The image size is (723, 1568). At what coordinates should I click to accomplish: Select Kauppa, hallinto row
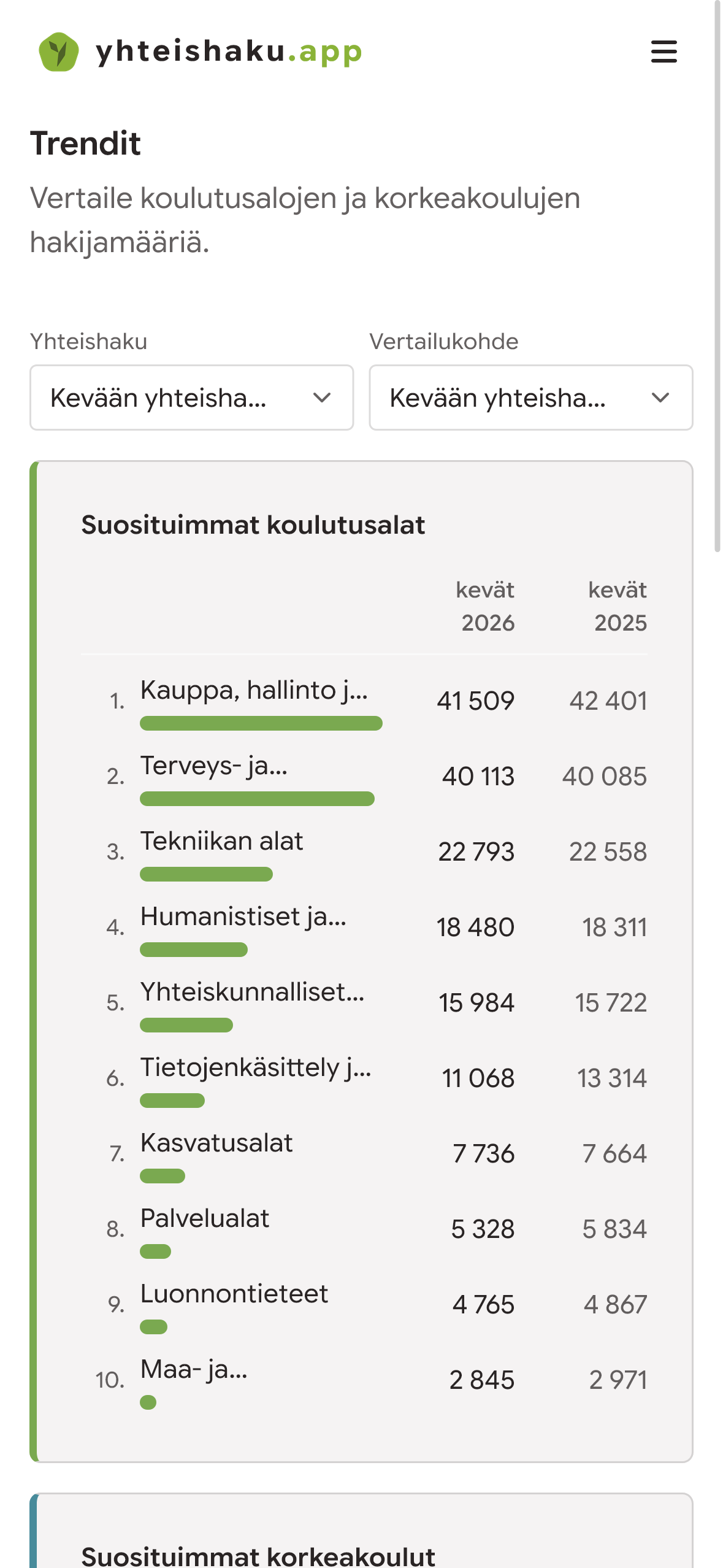pos(364,701)
